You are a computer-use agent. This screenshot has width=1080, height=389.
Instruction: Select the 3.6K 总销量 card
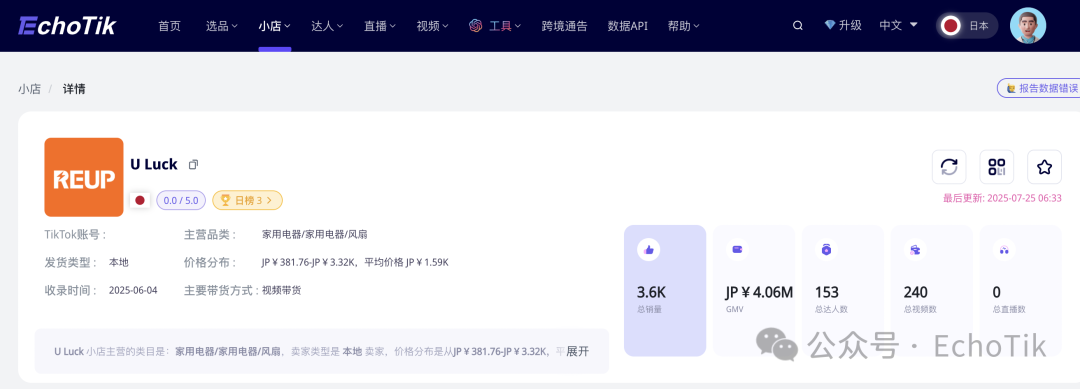coord(665,291)
